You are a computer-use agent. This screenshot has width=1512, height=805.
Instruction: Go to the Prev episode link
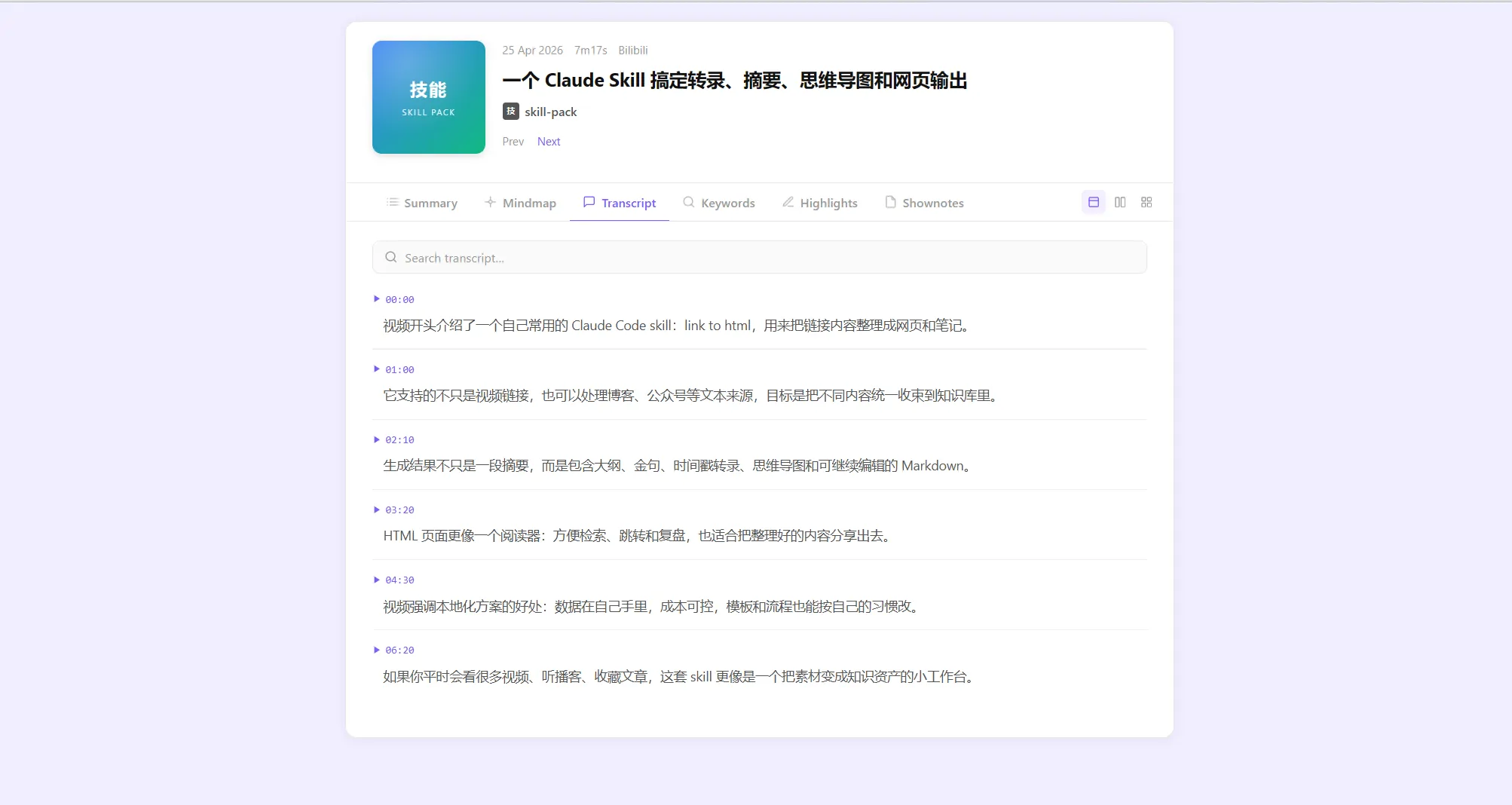tap(513, 142)
